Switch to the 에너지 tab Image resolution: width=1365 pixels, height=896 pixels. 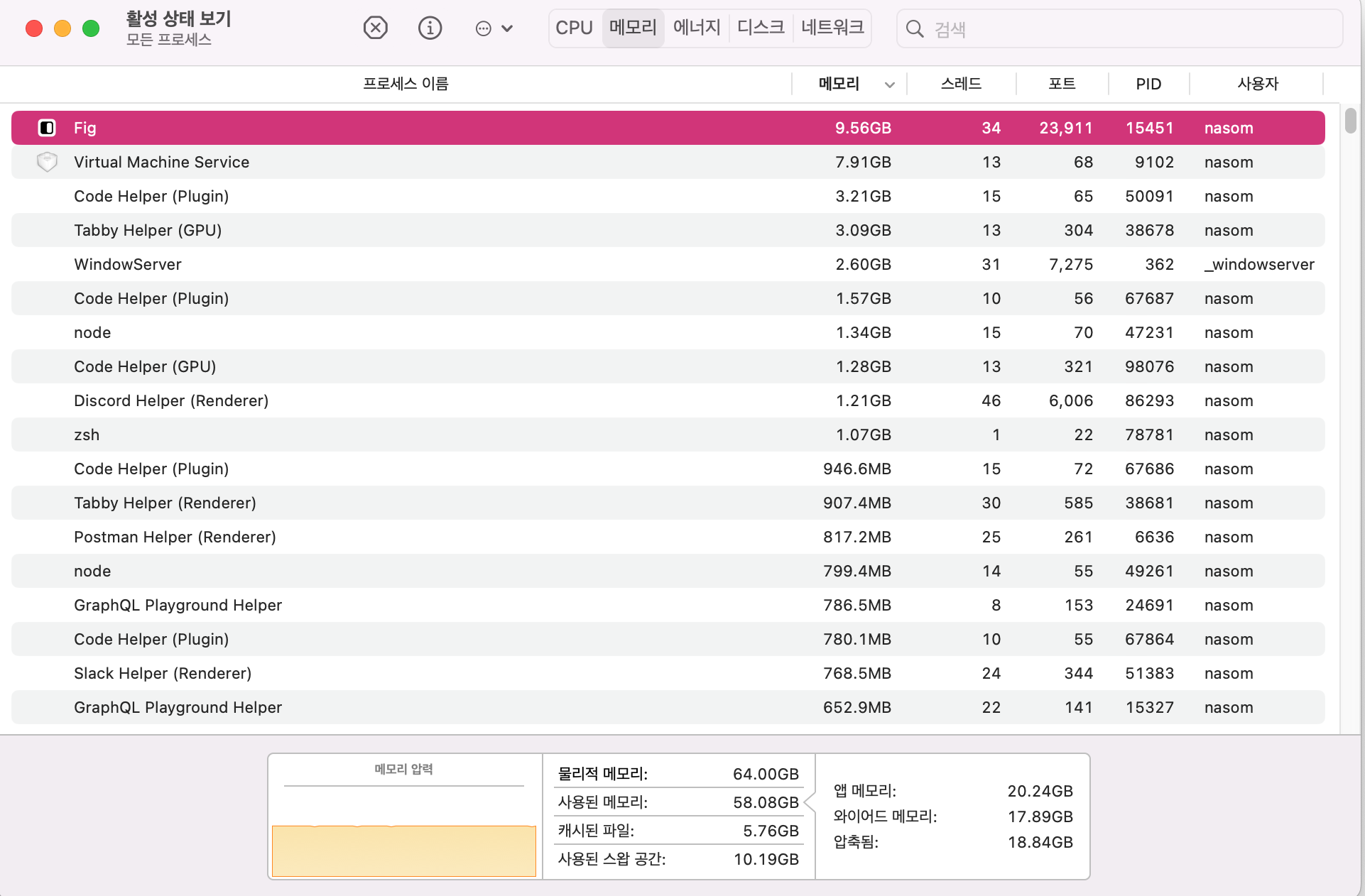[x=696, y=28]
